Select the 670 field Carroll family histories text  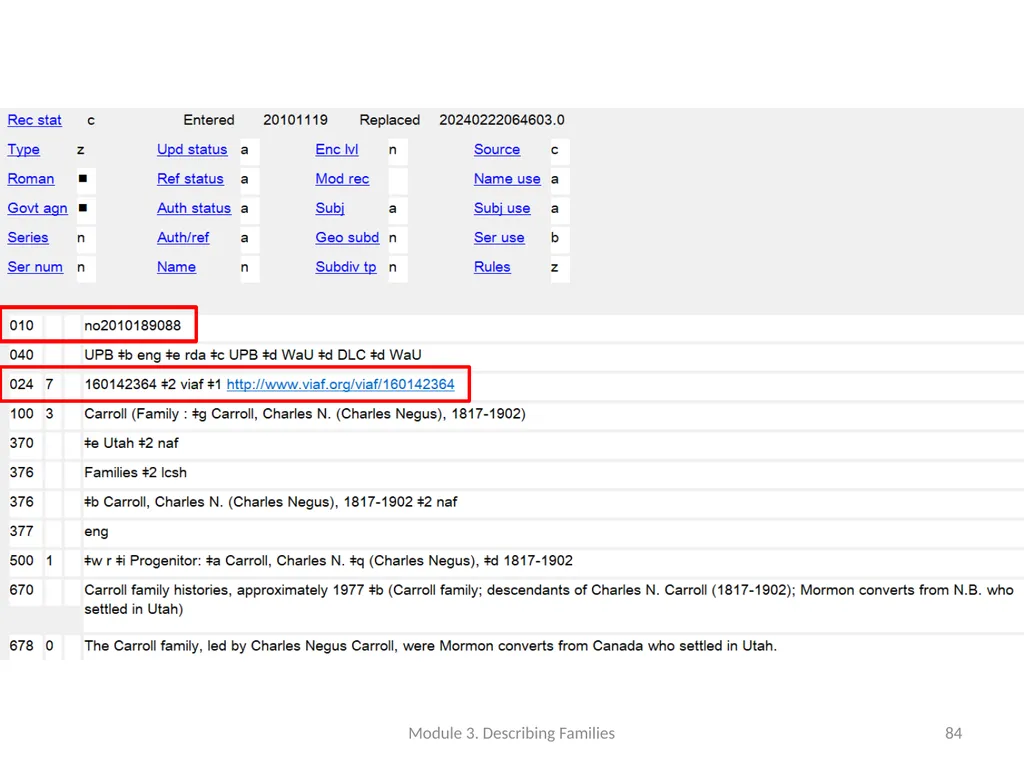coord(549,600)
